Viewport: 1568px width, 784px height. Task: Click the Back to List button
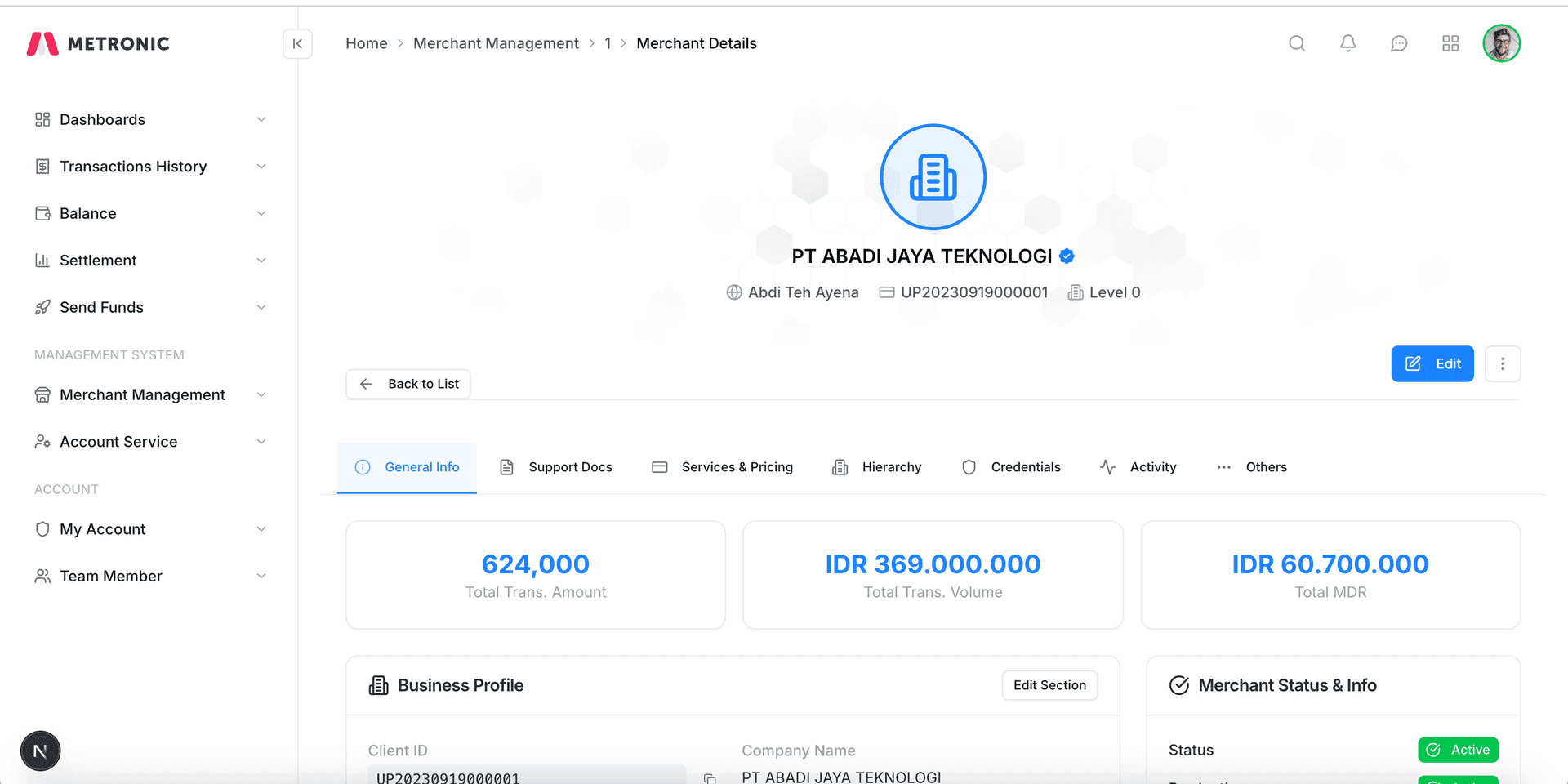pos(408,384)
